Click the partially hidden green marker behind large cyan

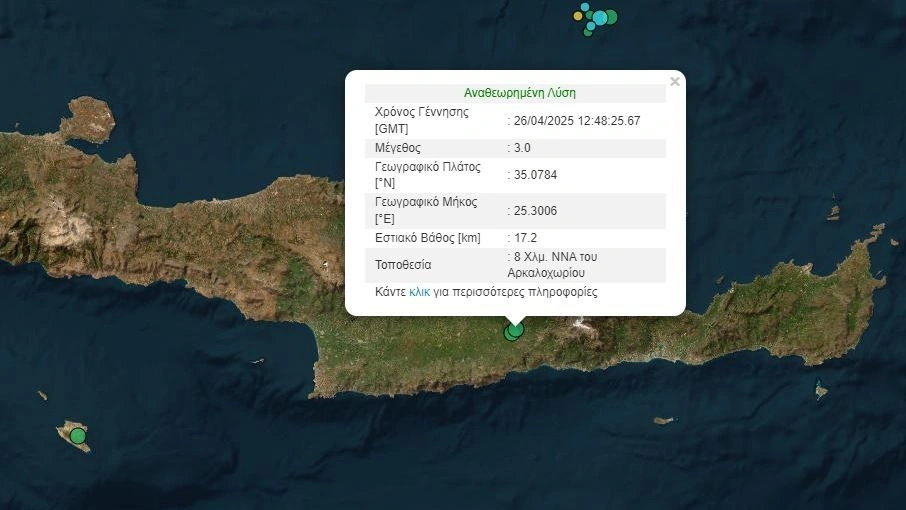click(589, 15)
